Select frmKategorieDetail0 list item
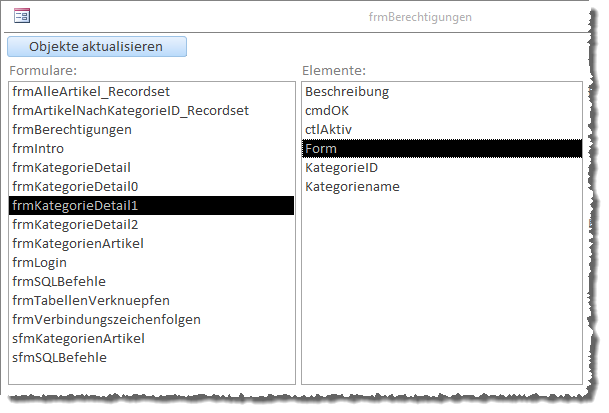The height and width of the screenshot is (413, 609). 75,186
